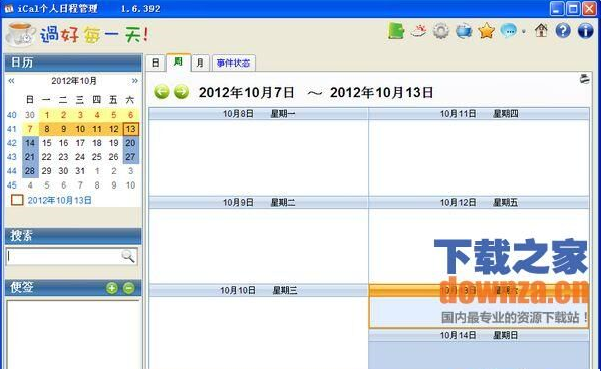This screenshot has height=371, width=603.
Task: Click the 2012年10月 month title
Action: pyautogui.click(x=74, y=81)
